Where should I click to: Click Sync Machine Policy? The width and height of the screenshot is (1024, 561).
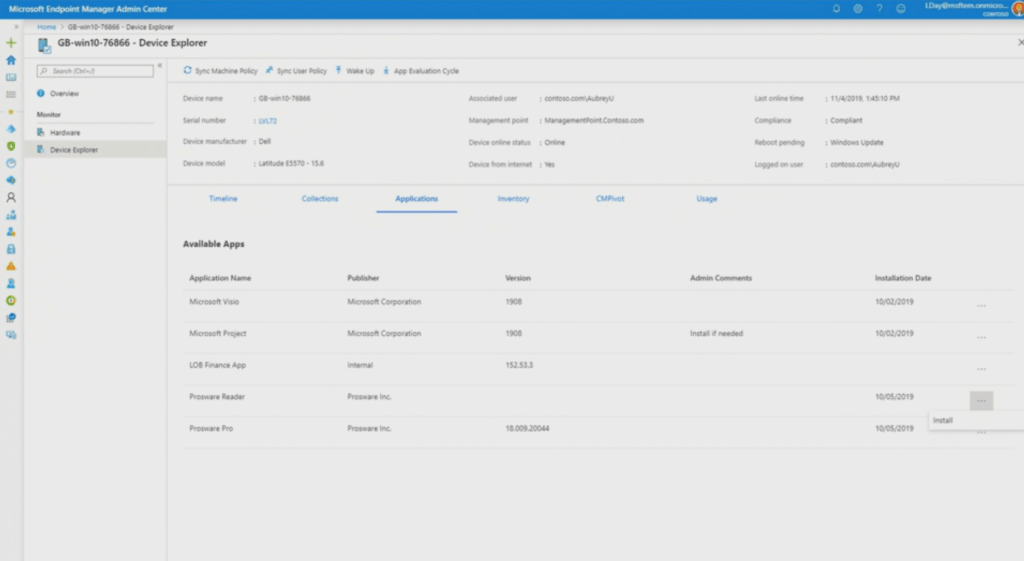(220, 71)
